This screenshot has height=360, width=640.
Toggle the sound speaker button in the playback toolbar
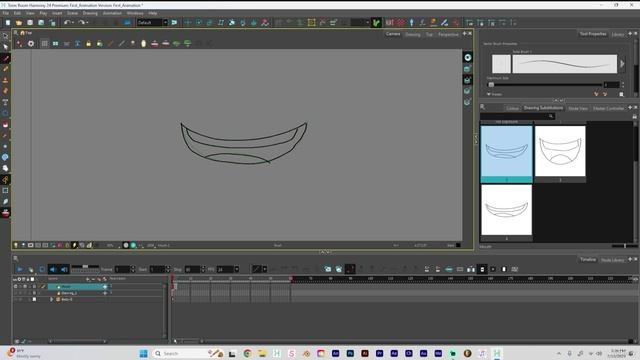click(53, 269)
